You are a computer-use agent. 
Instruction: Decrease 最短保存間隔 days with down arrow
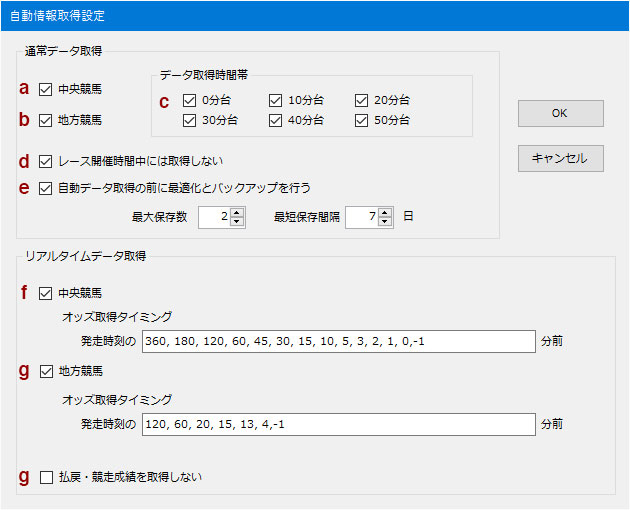[385, 221]
